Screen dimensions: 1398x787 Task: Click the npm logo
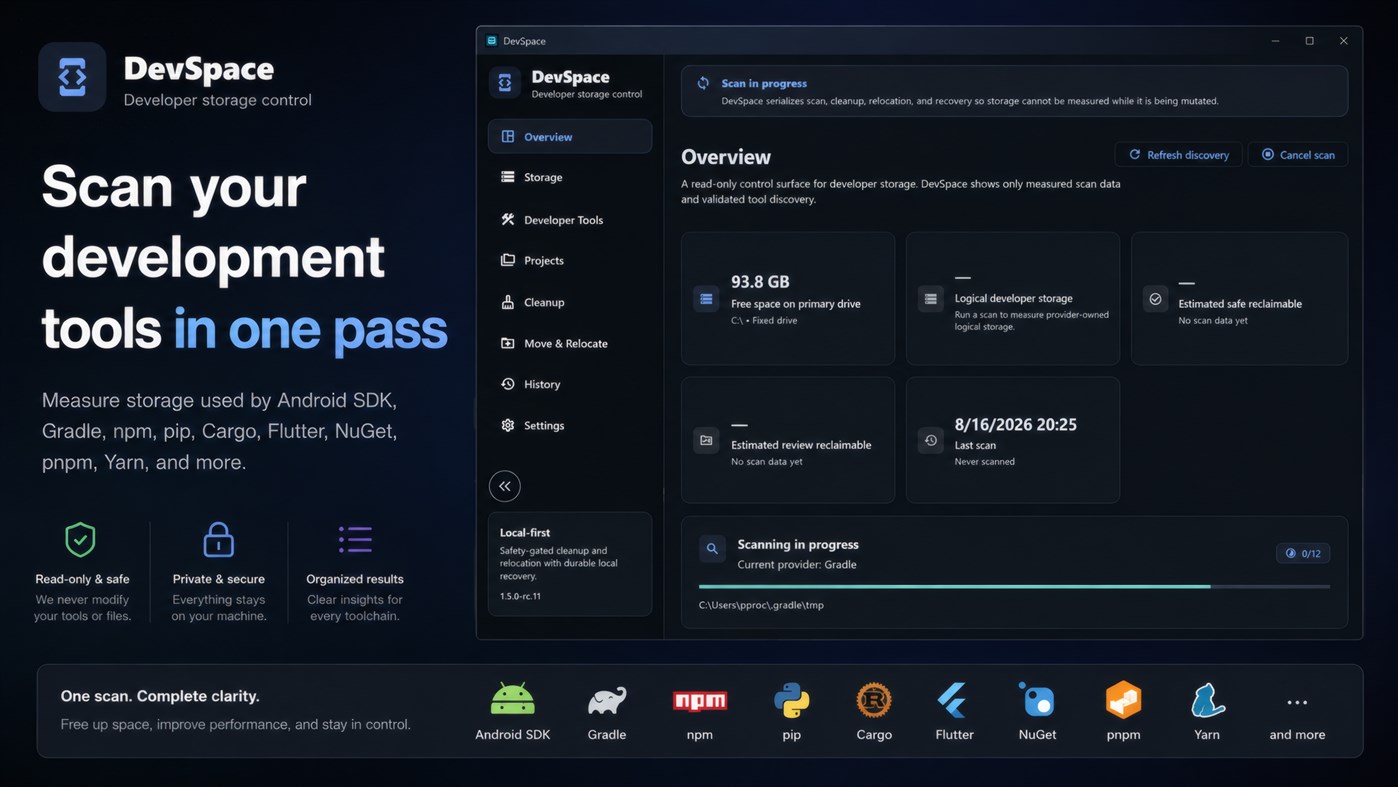700,701
